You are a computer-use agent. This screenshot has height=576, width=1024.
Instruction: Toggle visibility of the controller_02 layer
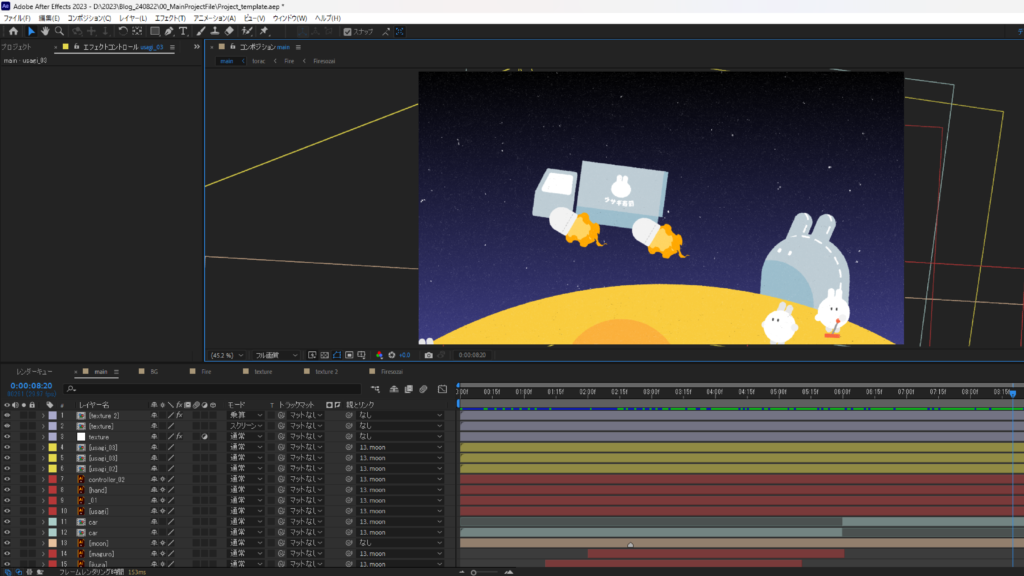(7, 480)
